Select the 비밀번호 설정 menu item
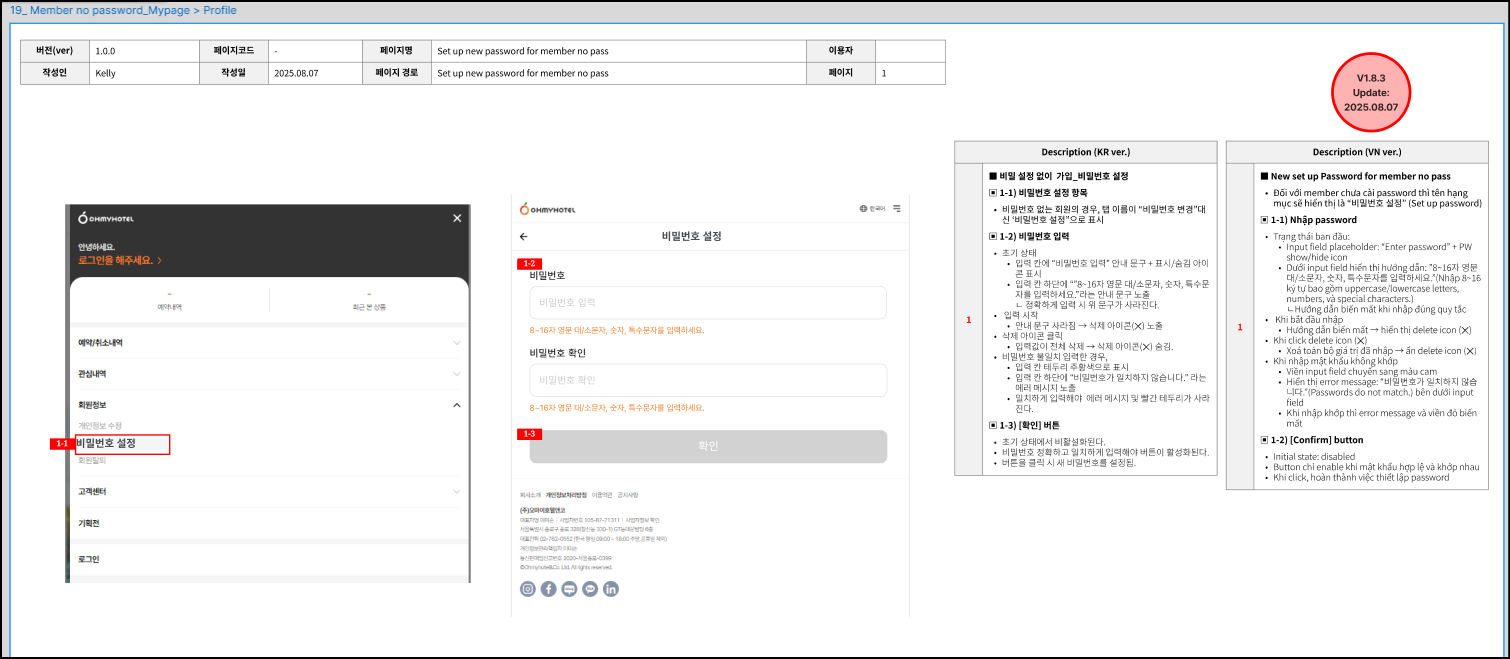 pos(108,443)
